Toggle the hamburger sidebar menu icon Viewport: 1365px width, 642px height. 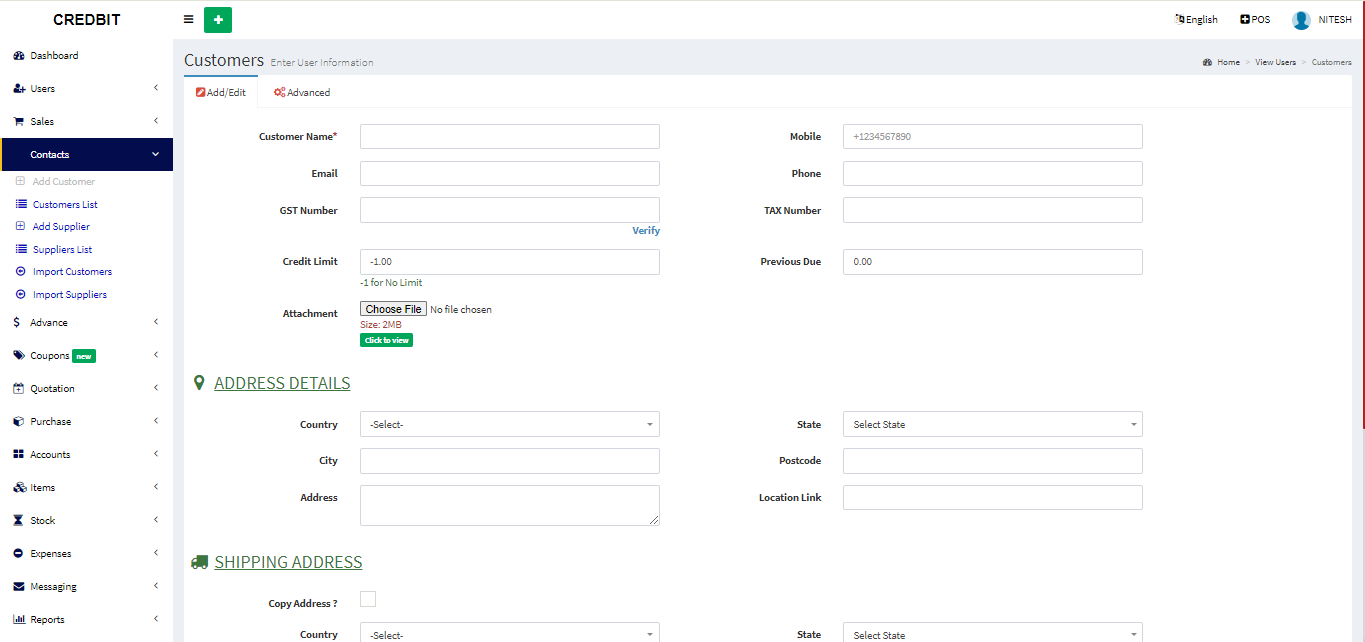(x=189, y=19)
